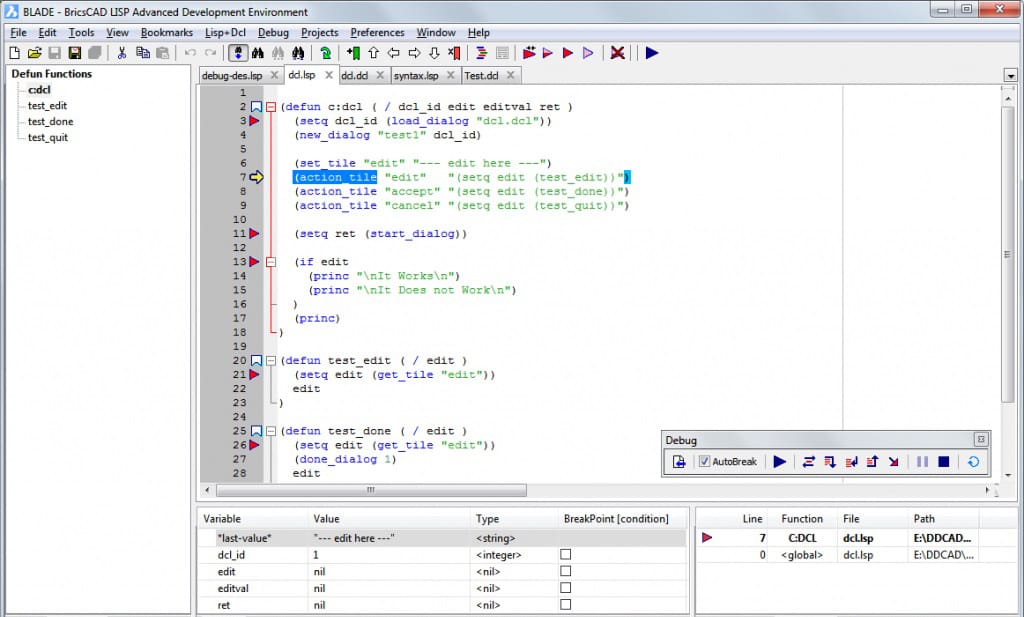This screenshot has width=1024, height=617.
Task: Switch to the Test.dcl tab
Action: point(481,76)
